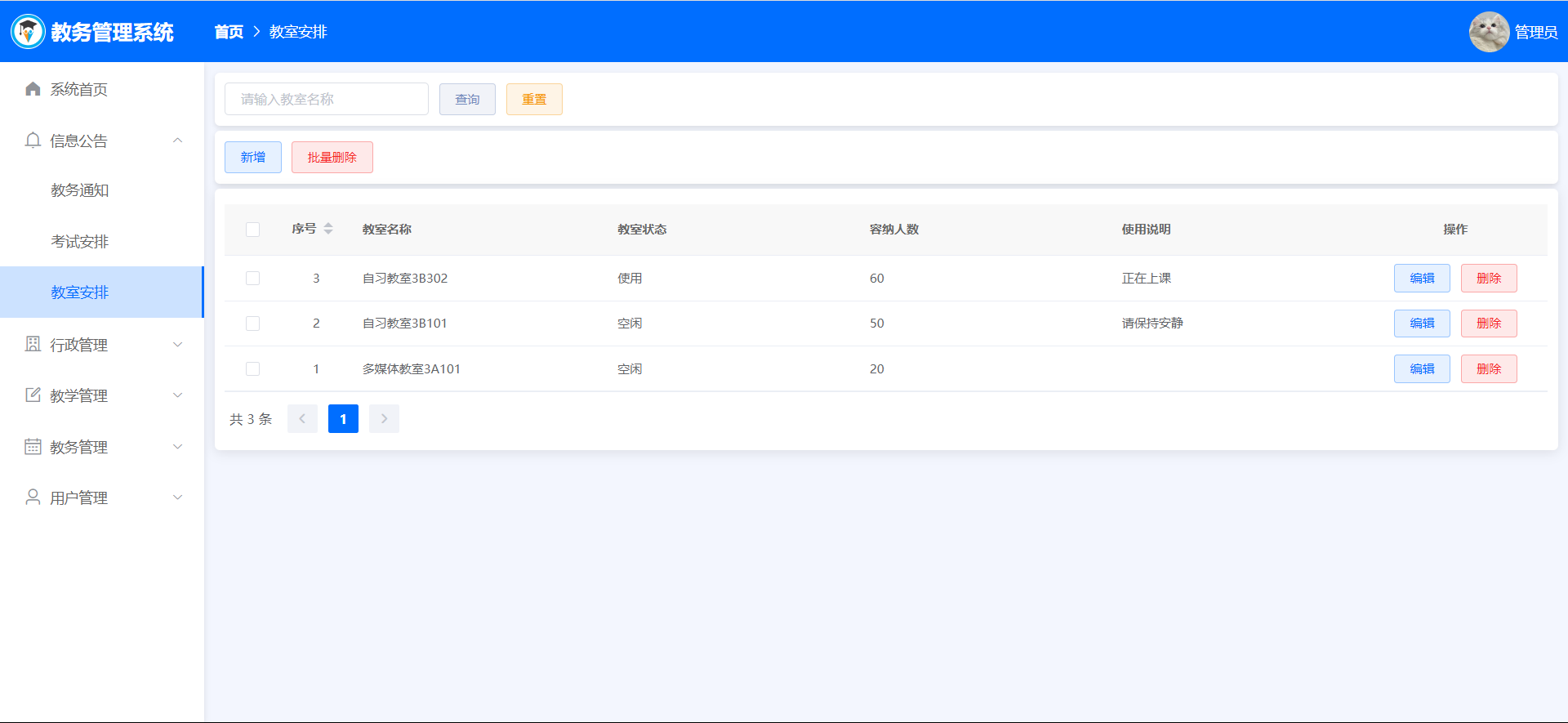
Task: Open the 行政管理 menu label
Action: [78, 345]
